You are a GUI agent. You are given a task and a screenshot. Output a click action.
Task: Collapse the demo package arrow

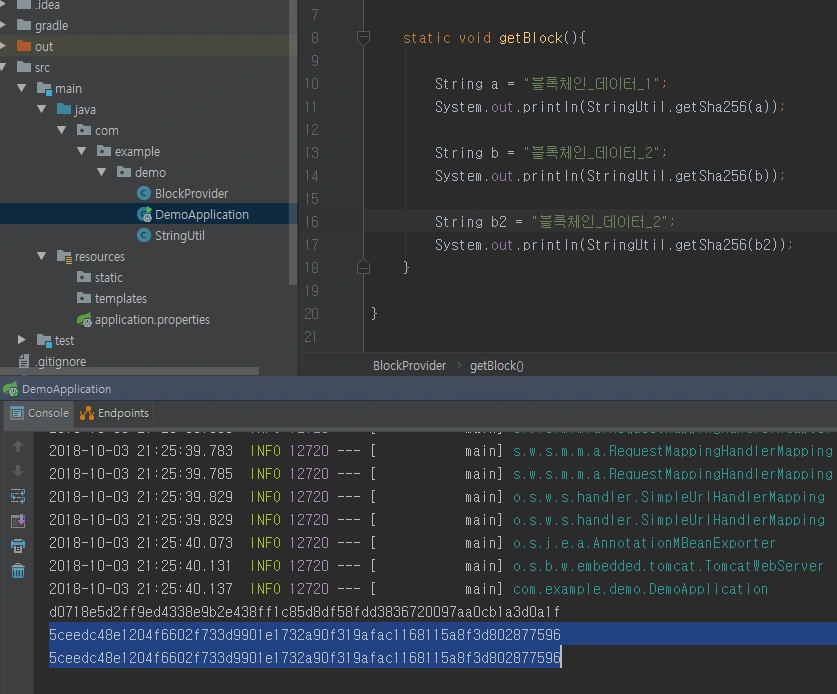tap(101, 172)
